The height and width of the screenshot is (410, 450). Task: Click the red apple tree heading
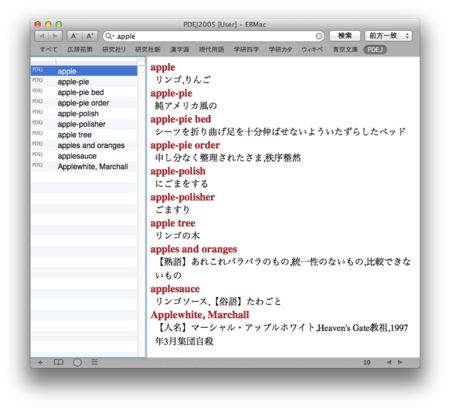point(173,223)
